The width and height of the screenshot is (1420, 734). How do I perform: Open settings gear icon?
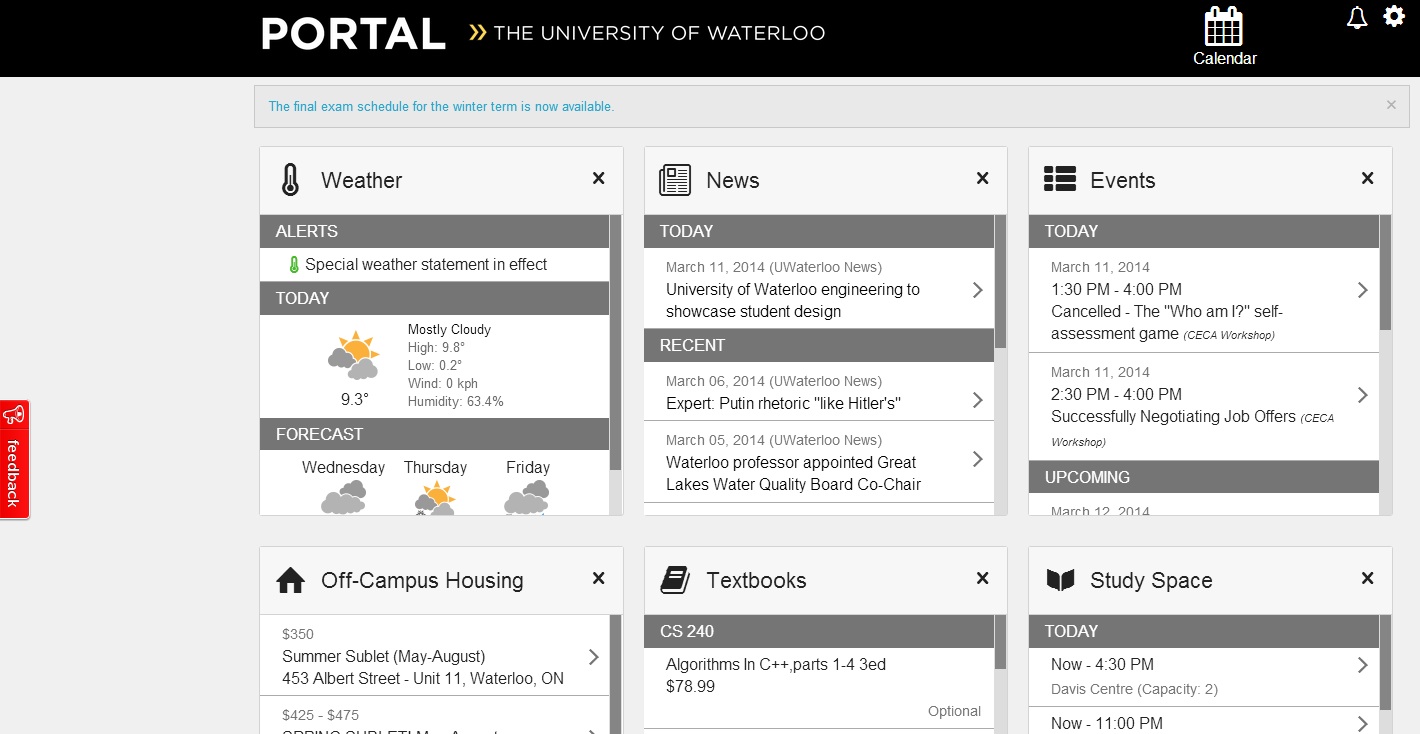pyautogui.click(x=1394, y=17)
